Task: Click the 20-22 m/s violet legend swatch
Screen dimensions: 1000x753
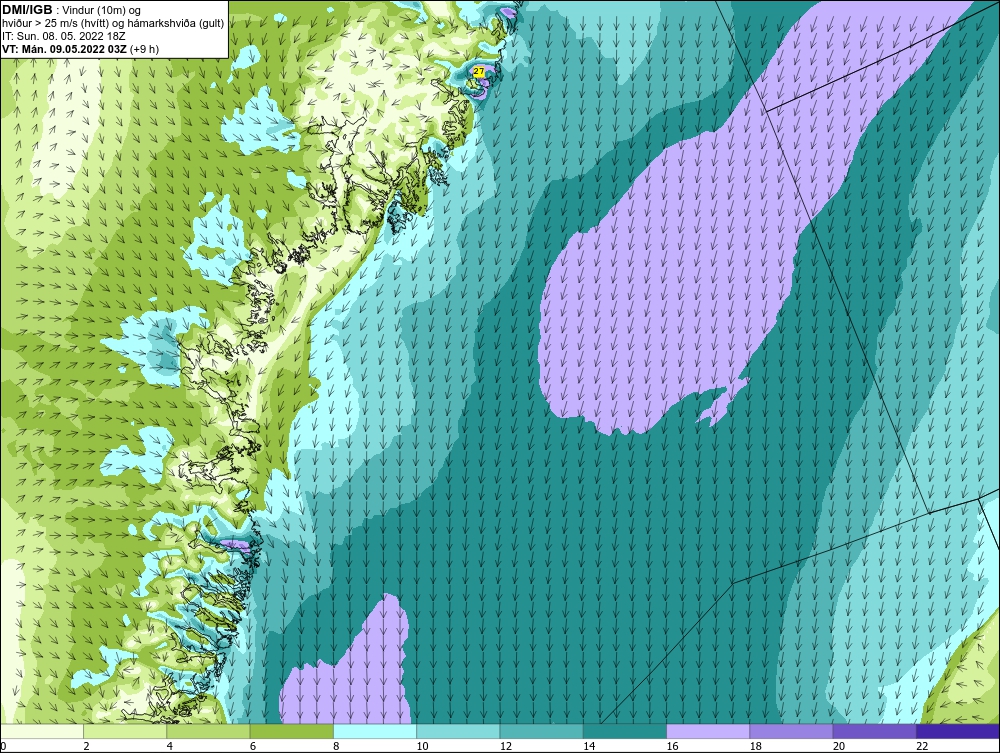Action: pos(874,731)
